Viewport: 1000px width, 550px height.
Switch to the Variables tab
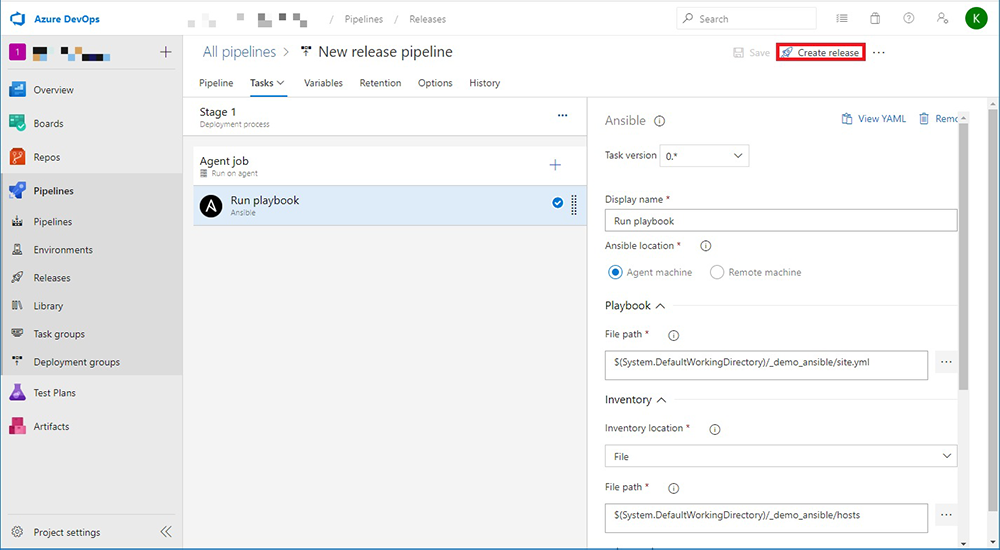(323, 83)
